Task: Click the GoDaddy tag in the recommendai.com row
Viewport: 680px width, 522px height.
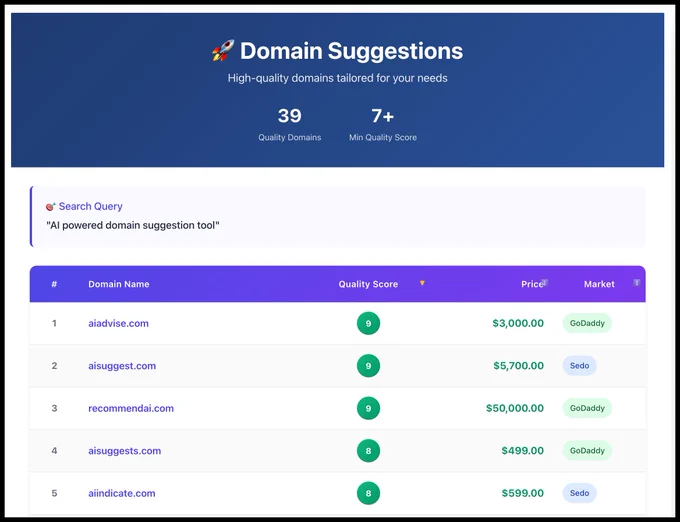Action: (587, 408)
